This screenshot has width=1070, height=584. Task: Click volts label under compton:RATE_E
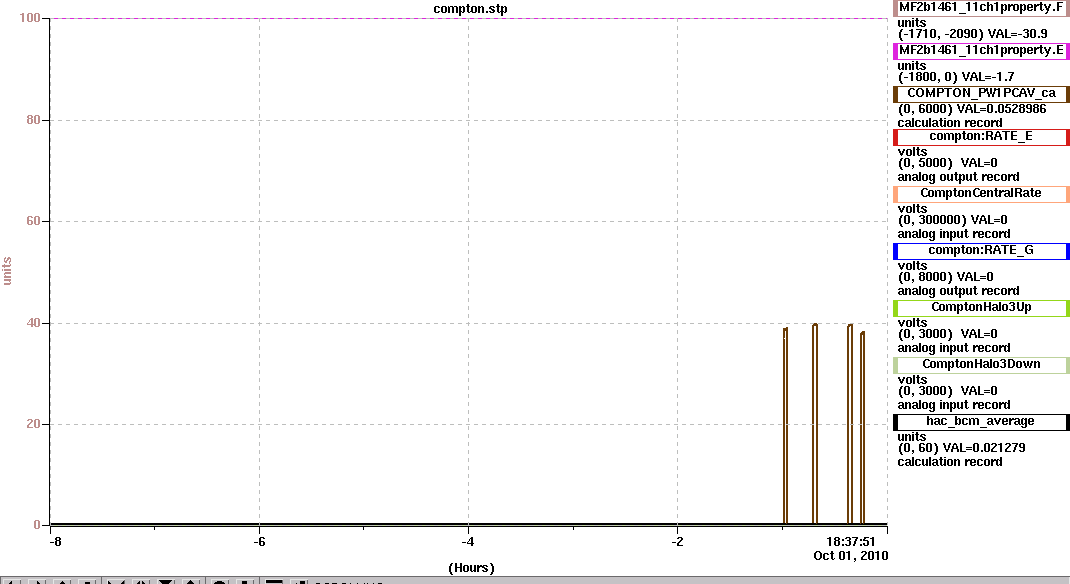(x=912, y=151)
